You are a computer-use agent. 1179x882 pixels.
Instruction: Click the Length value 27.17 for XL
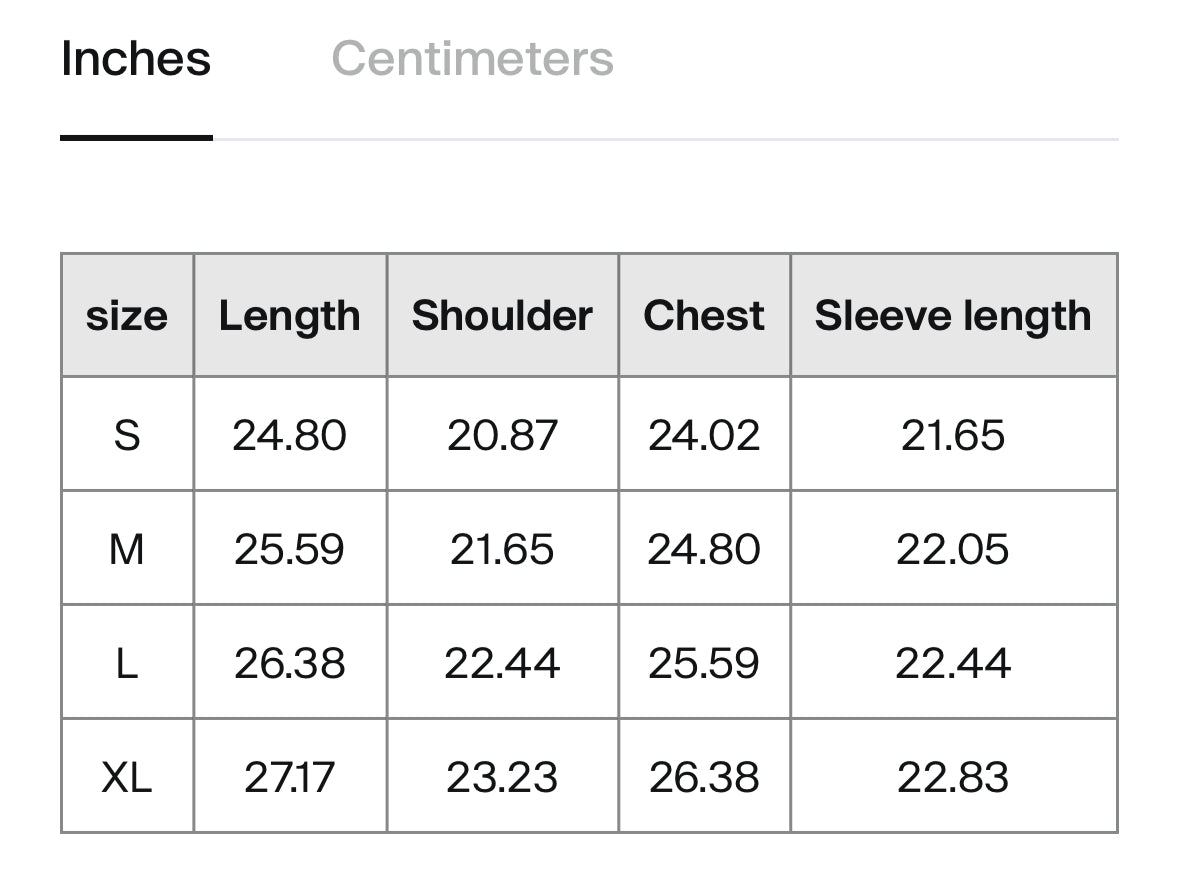(290, 777)
